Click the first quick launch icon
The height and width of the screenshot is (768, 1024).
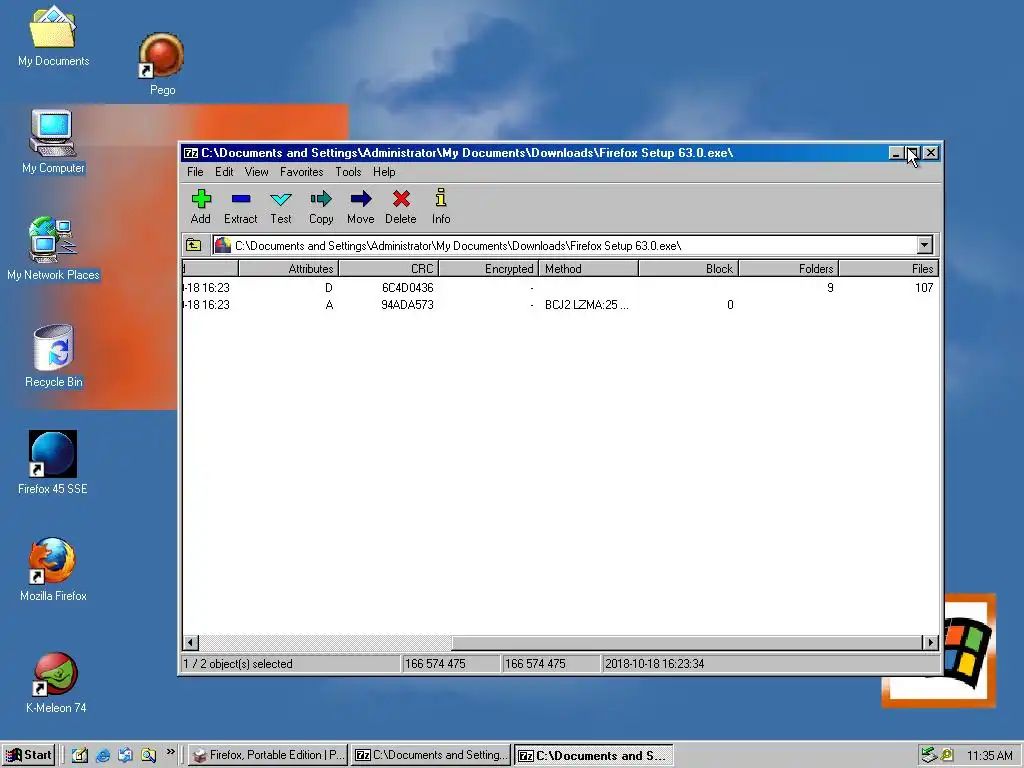pos(80,756)
